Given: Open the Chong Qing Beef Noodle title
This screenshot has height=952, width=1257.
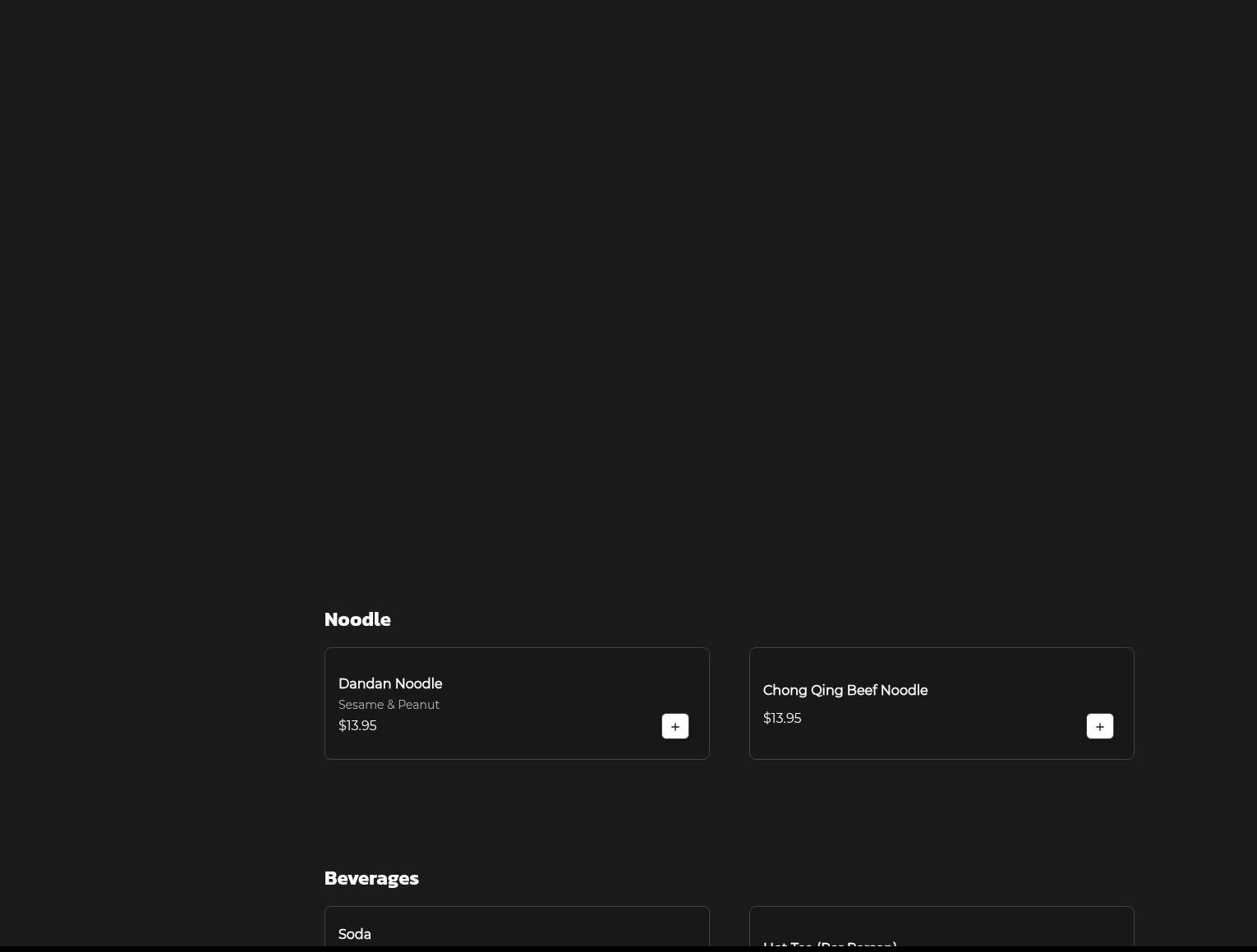Looking at the screenshot, I should 845,690.
